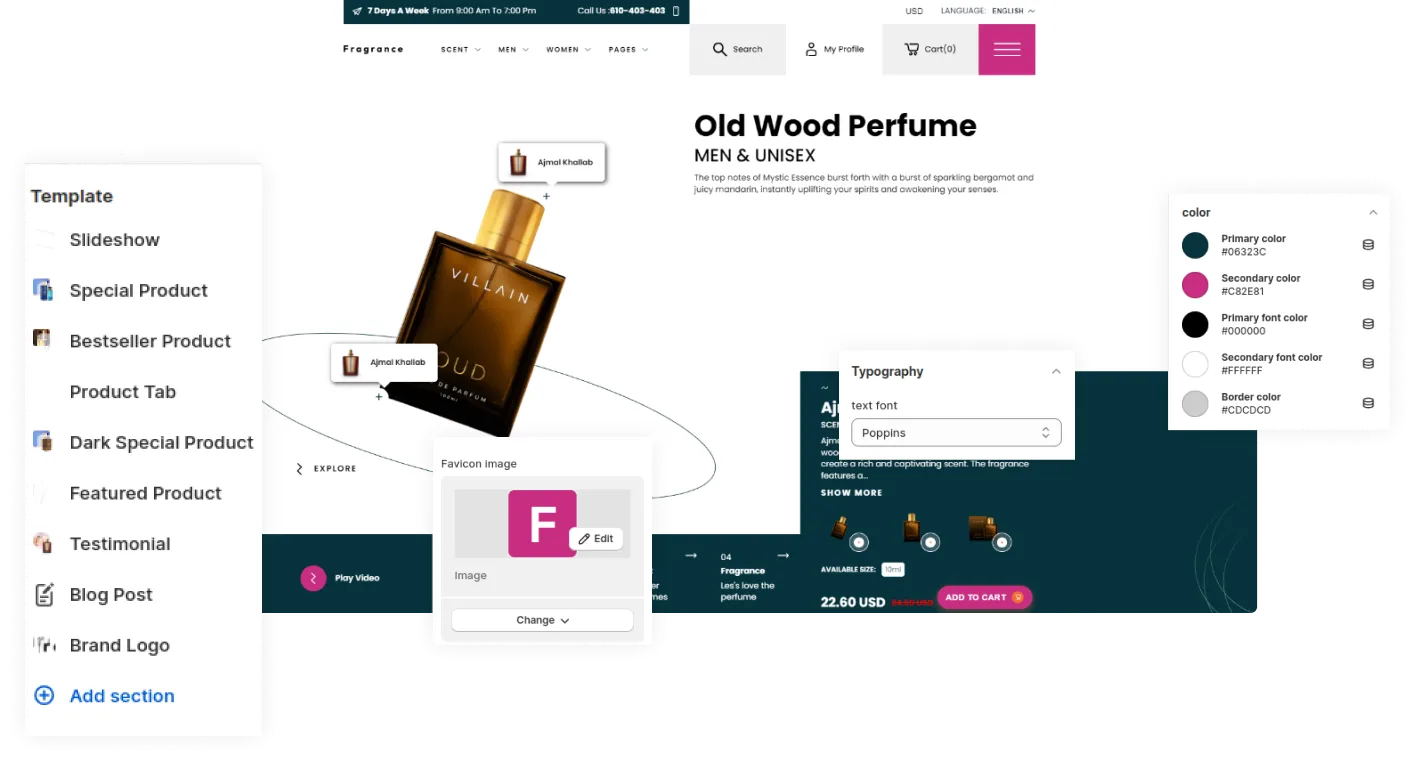Click the Secondary color swatch #C82E81
1417x761 pixels.
1195,284
